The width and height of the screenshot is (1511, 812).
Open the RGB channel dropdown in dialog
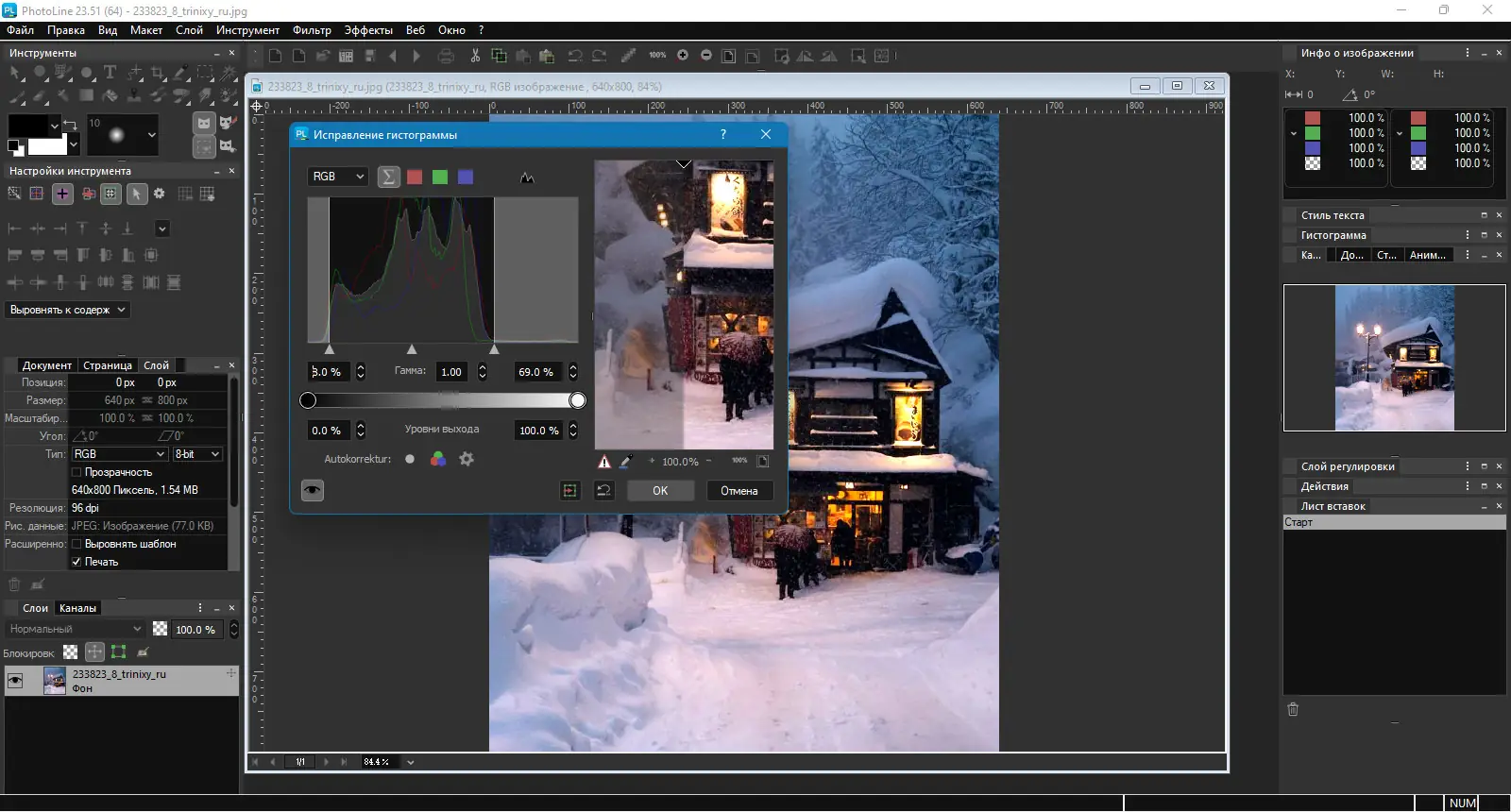pyautogui.click(x=338, y=177)
